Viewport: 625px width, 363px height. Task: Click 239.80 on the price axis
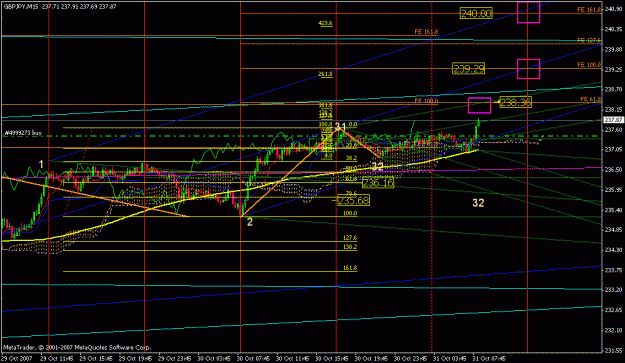pyautogui.click(x=613, y=49)
